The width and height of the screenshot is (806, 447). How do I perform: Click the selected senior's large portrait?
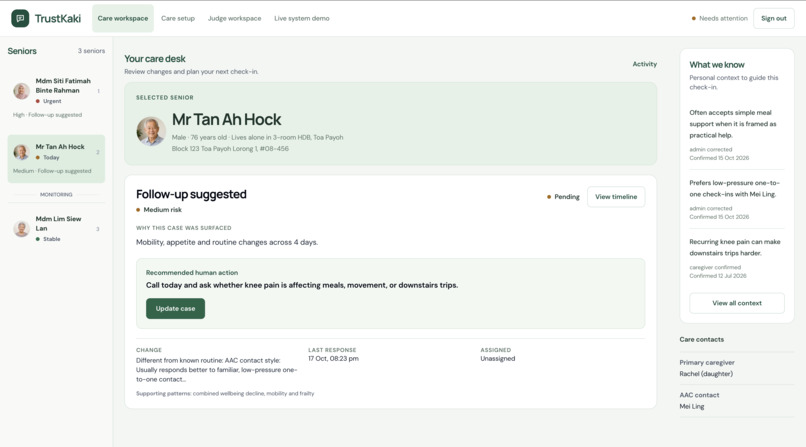click(x=151, y=131)
